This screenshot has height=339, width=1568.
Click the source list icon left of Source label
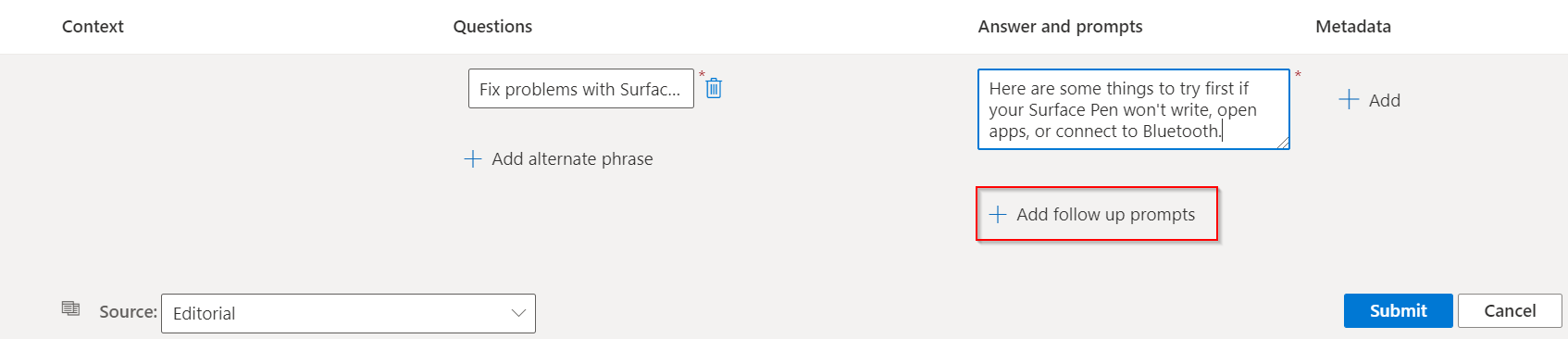70,308
